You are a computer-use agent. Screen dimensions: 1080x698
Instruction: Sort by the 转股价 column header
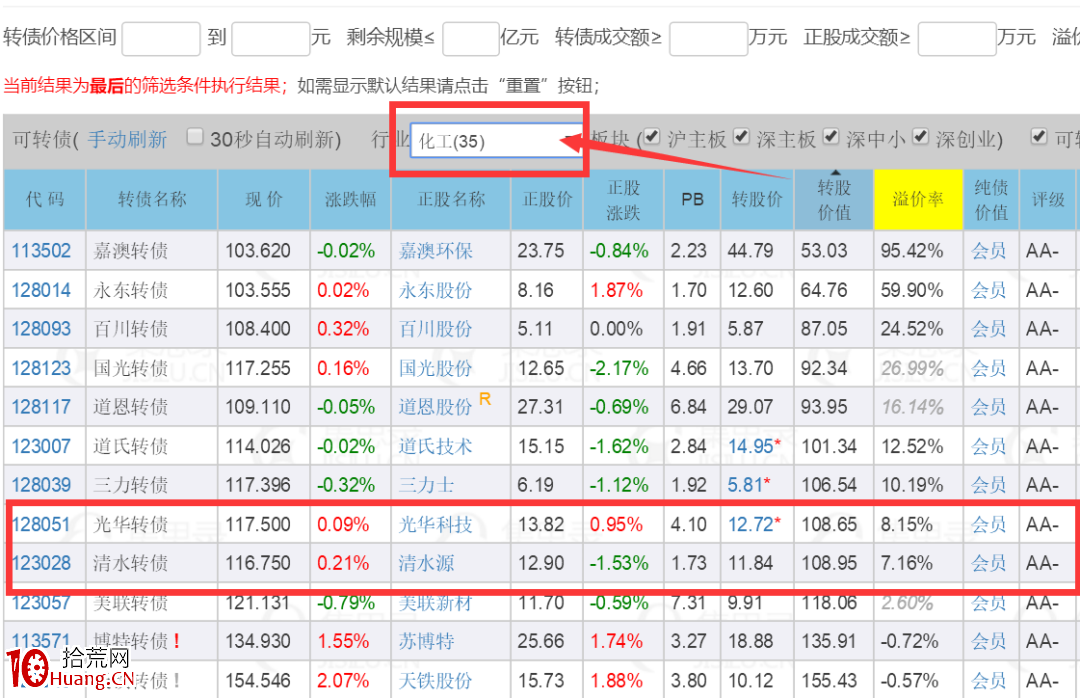pos(757,200)
